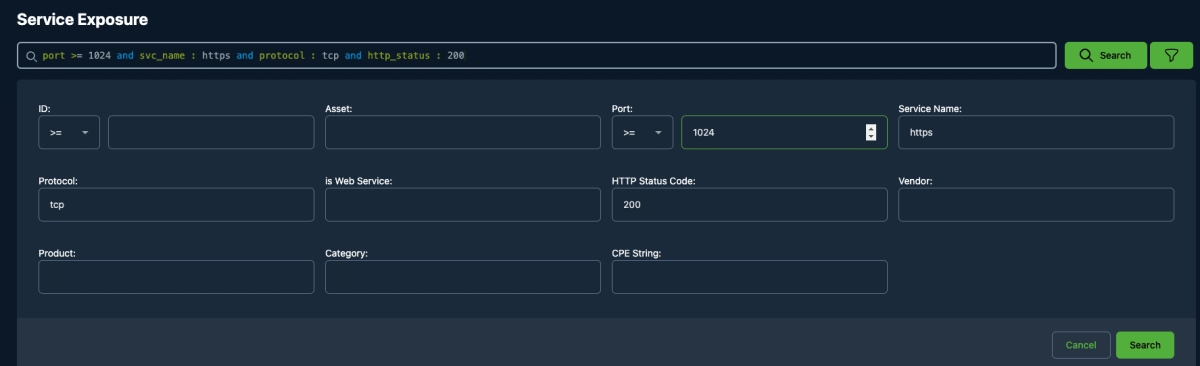Click the Asset label
This screenshot has width=1200, height=366.
coord(339,108)
